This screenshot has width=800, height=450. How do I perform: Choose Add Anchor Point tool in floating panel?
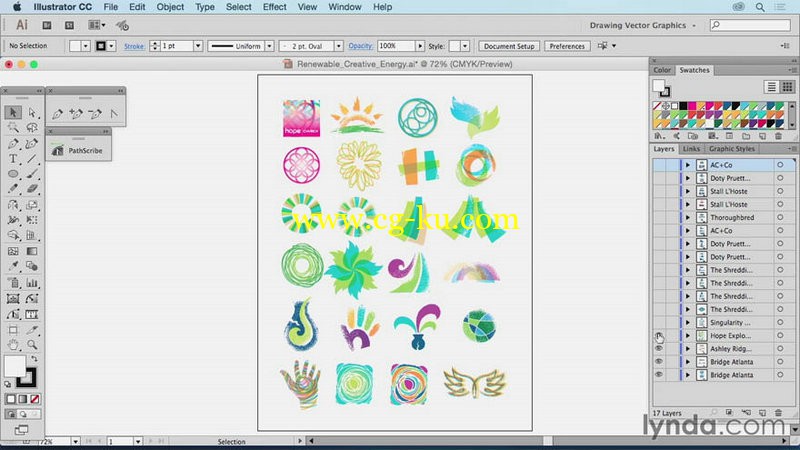click(x=76, y=114)
